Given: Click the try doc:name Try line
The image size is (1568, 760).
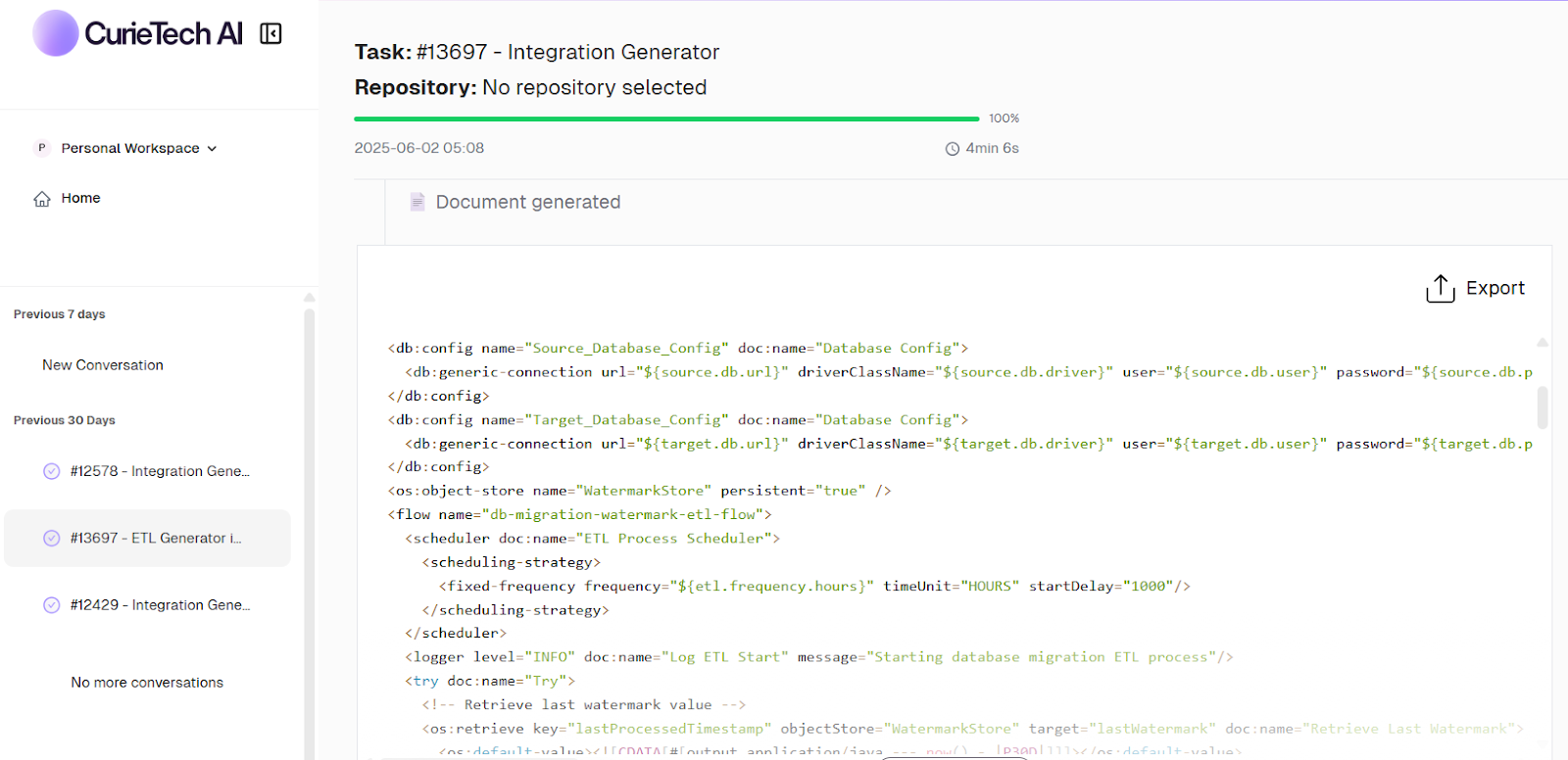Looking at the screenshot, I should [490, 681].
